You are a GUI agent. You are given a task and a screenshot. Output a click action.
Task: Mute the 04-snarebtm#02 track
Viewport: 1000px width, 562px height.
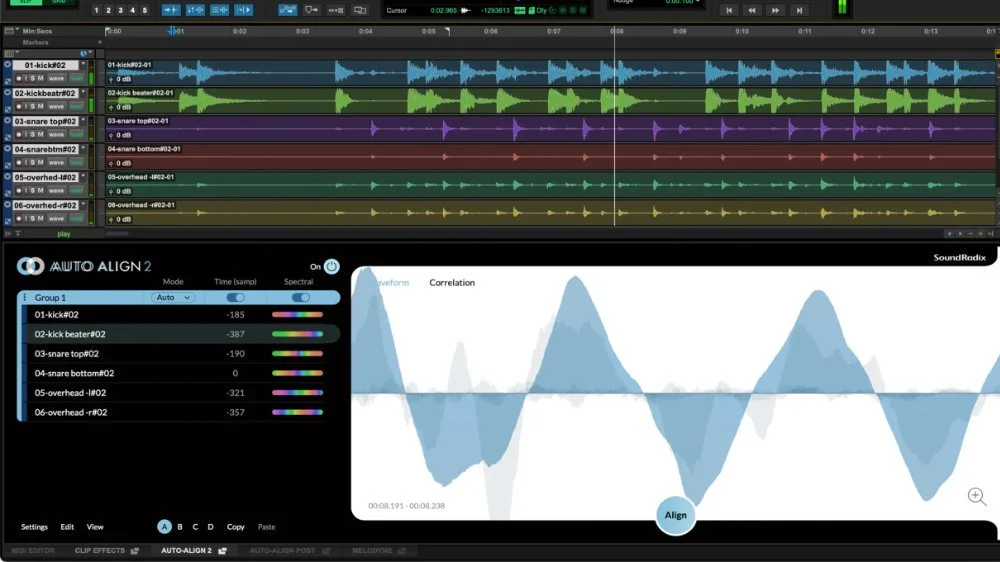[40, 163]
